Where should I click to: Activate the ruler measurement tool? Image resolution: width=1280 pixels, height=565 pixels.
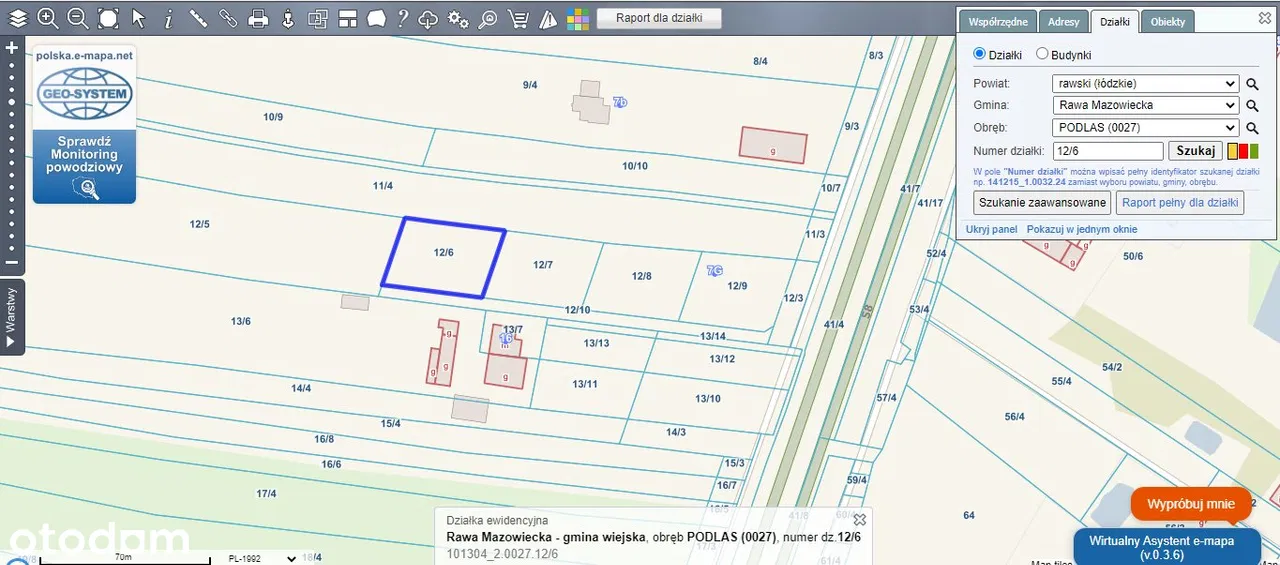click(198, 18)
